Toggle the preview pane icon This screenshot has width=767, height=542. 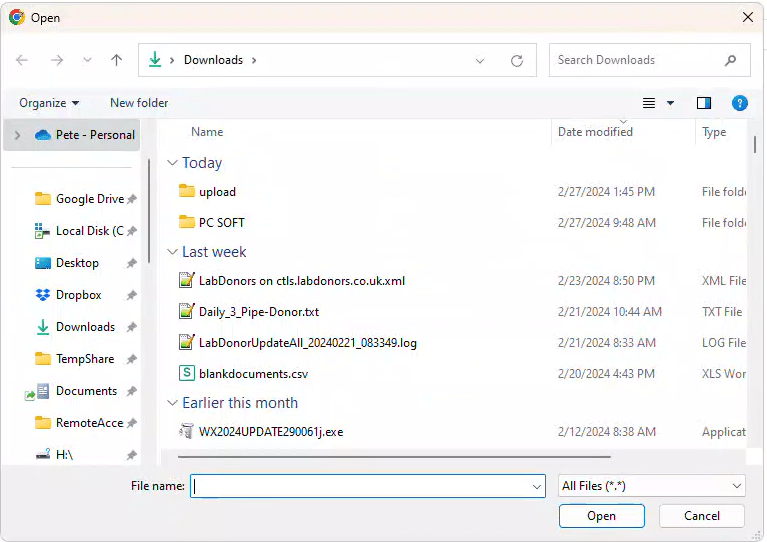[704, 103]
